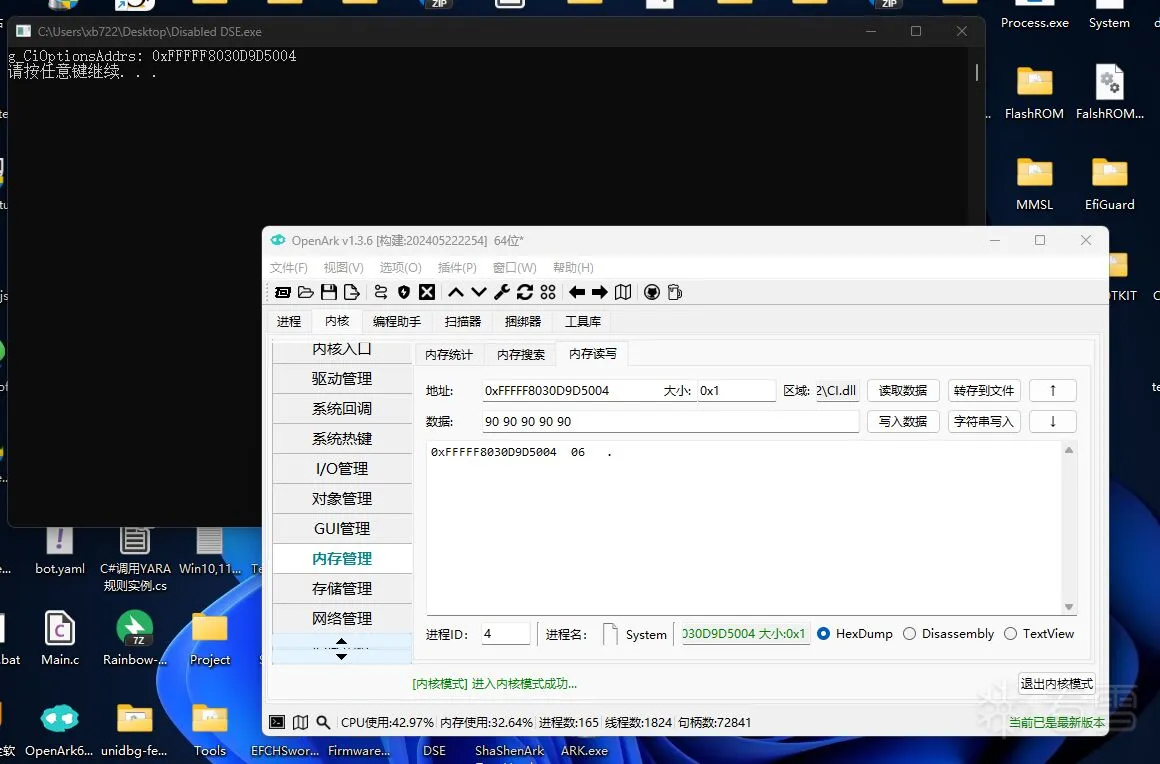Click the 进程ID input field
This screenshot has width=1160, height=764.
pos(505,634)
